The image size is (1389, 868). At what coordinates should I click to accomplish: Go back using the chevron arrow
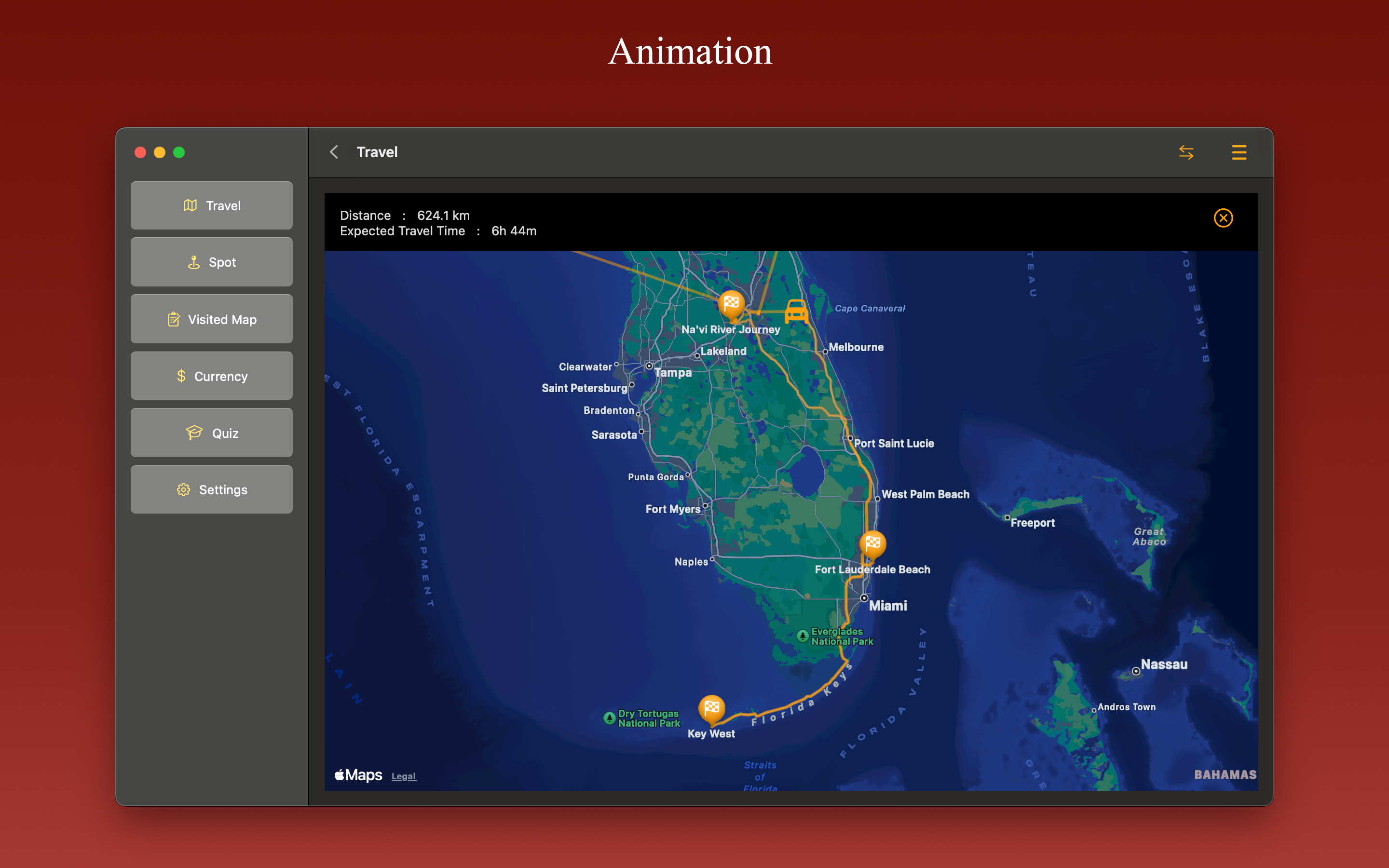[x=334, y=152]
